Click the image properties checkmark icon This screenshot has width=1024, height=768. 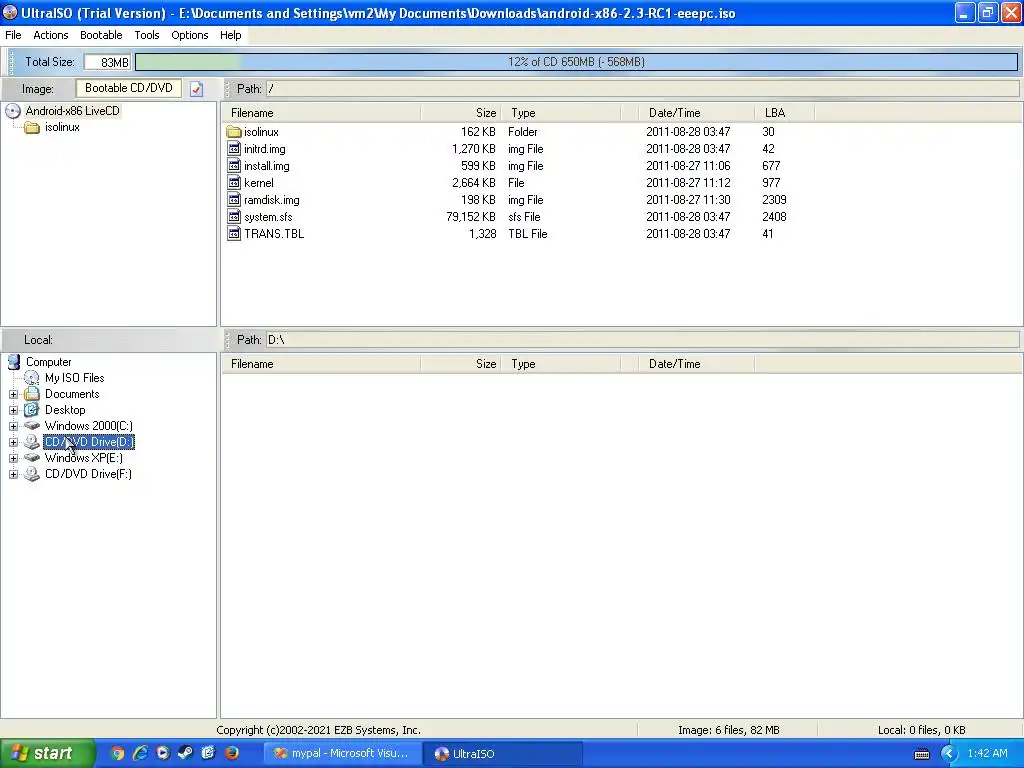[197, 89]
